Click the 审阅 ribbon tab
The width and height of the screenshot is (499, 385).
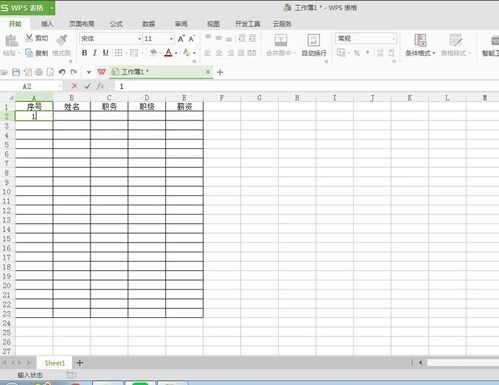pyautogui.click(x=181, y=24)
